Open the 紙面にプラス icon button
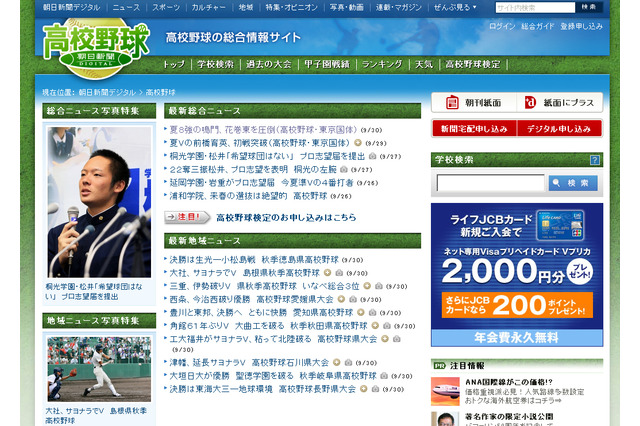The height and width of the screenshot is (426, 640). coord(560,102)
